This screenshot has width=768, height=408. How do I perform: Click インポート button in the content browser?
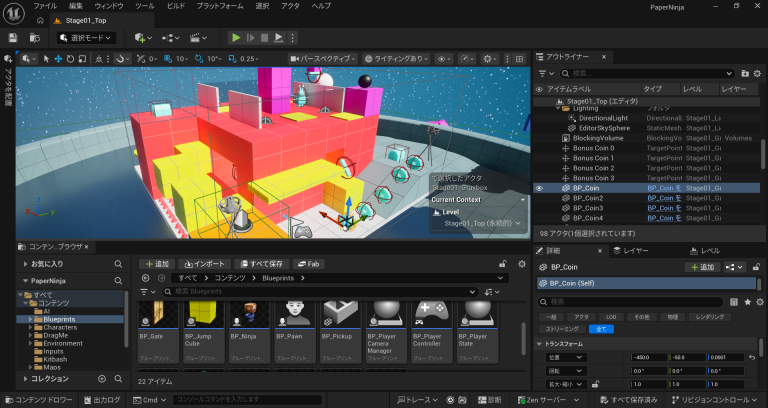[x=204, y=264]
